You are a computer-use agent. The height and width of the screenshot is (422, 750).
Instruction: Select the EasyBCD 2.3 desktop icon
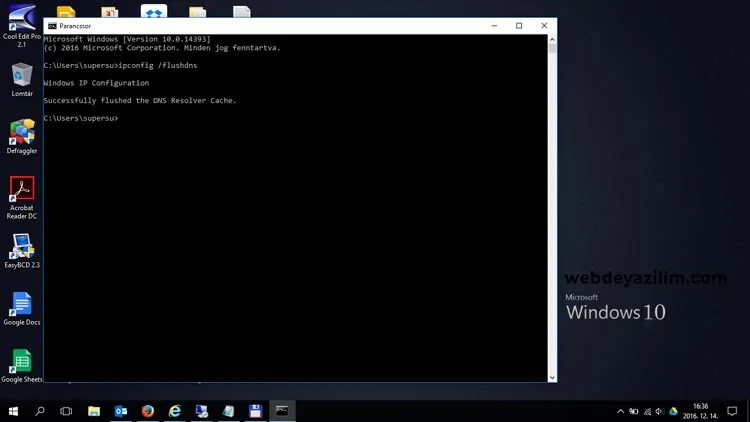click(22, 251)
